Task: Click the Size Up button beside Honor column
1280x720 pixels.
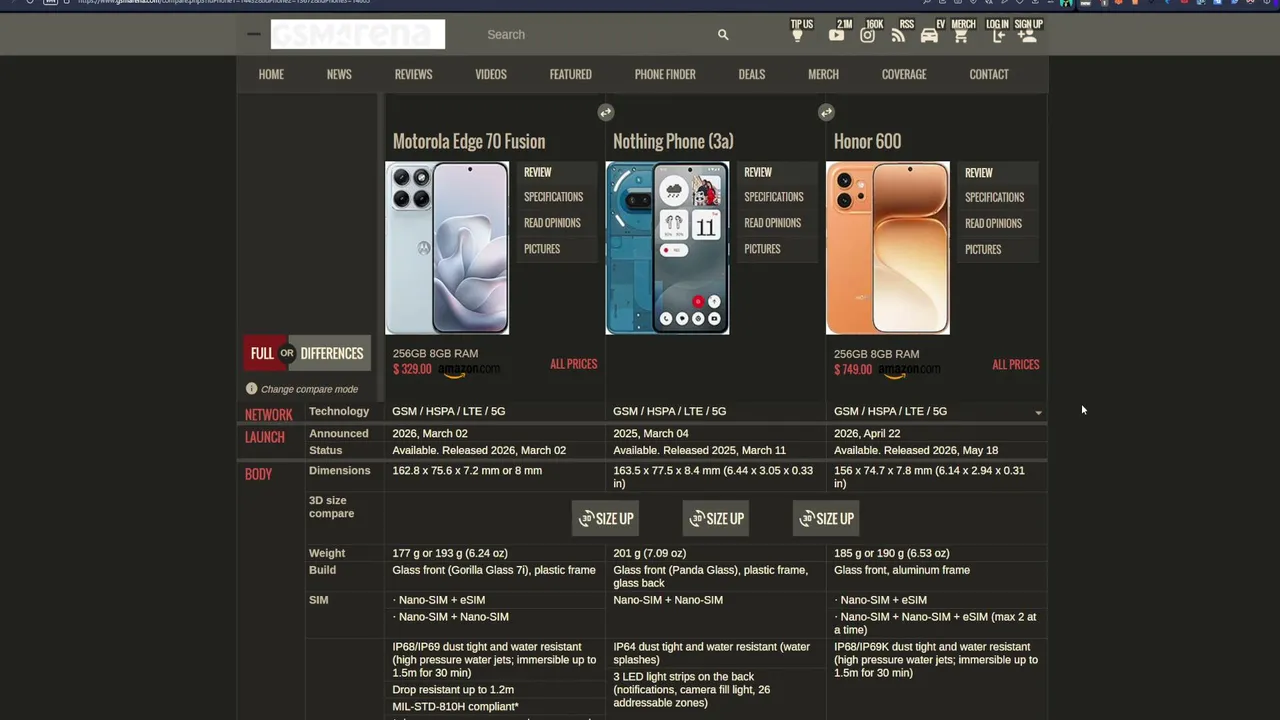Action: pos(826,518)
